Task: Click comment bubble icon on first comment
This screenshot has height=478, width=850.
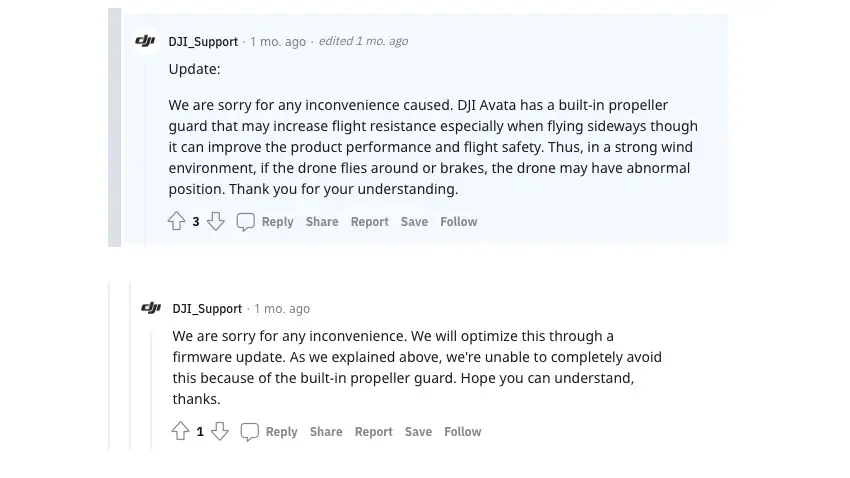Action: (246, 222)
